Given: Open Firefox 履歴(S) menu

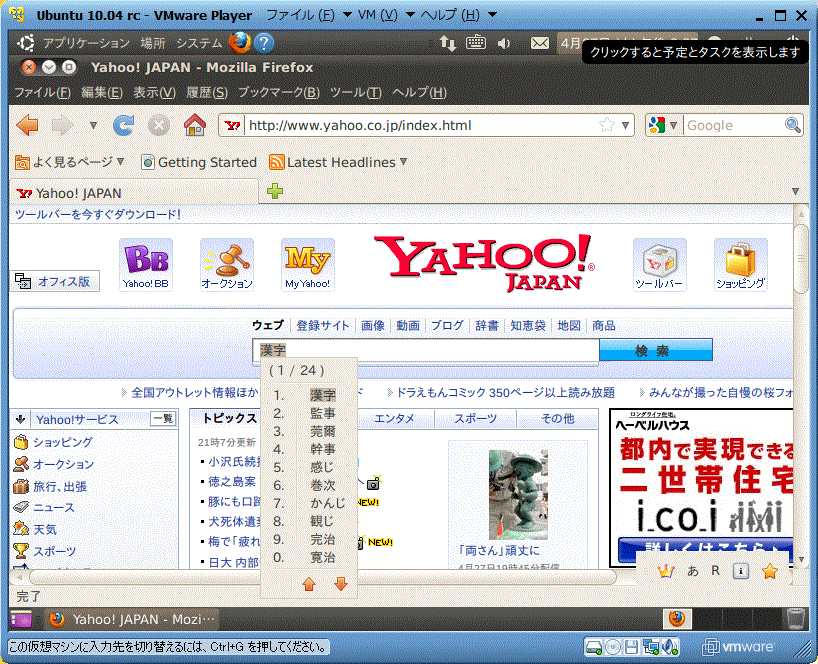Looking at the screenshot, I should pyautogui.click(x=207, y=92).
